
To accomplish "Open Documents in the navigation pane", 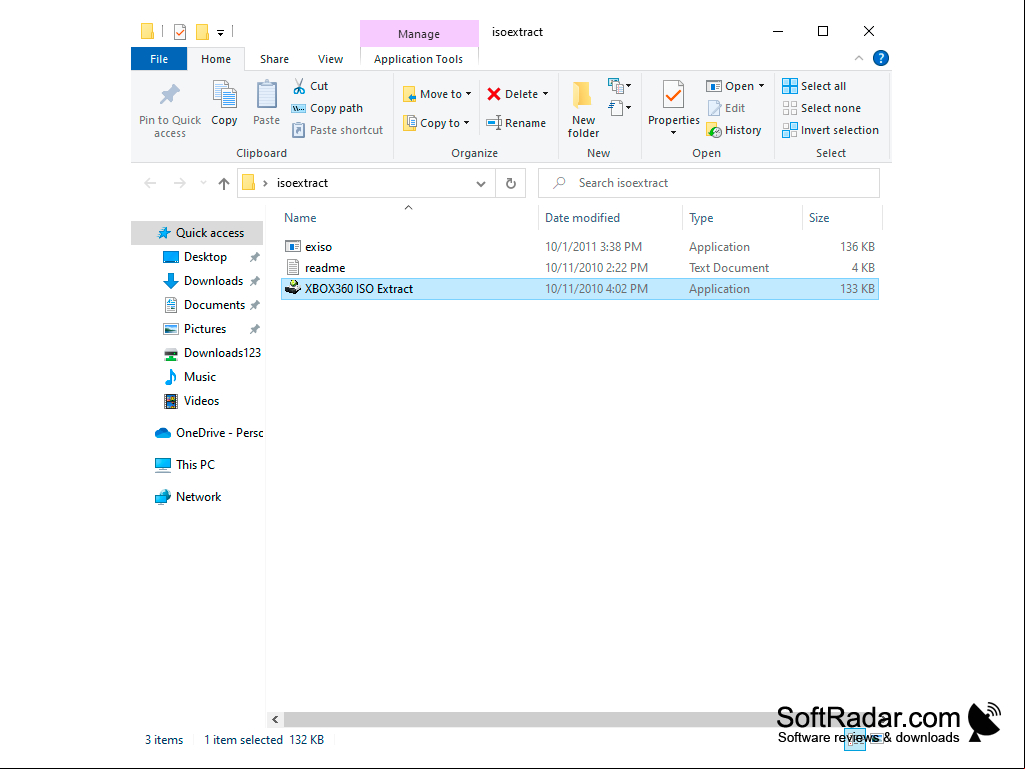I will [205, 305].
